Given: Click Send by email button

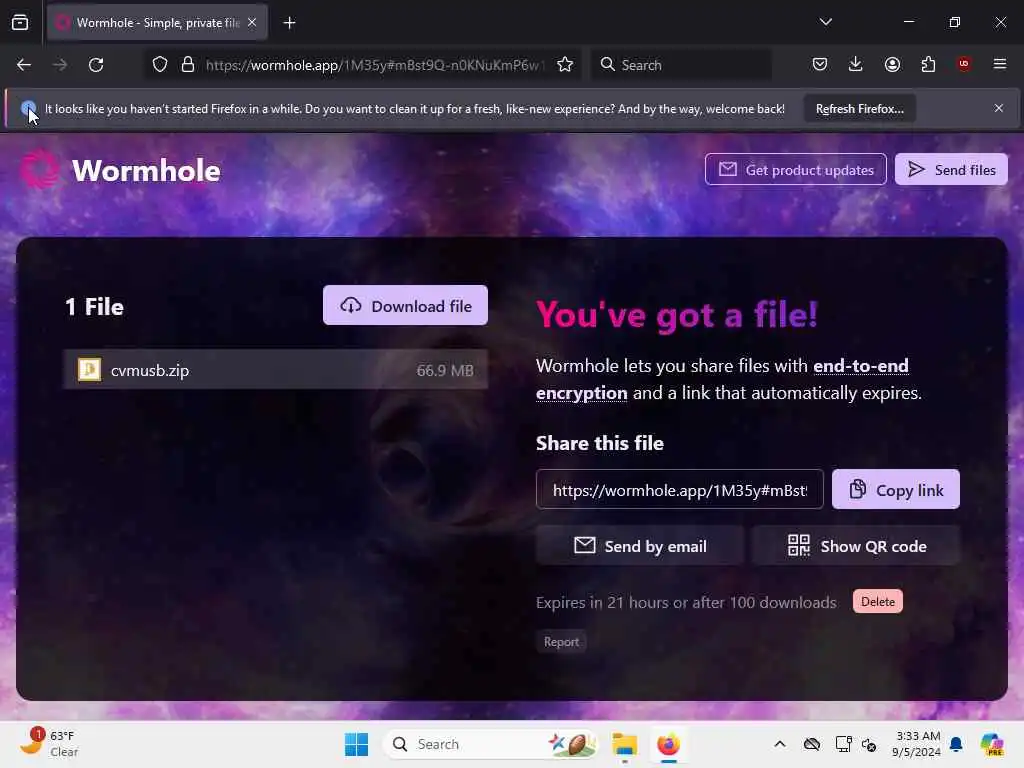Looking at the screenshot, I should coord(639,546).
